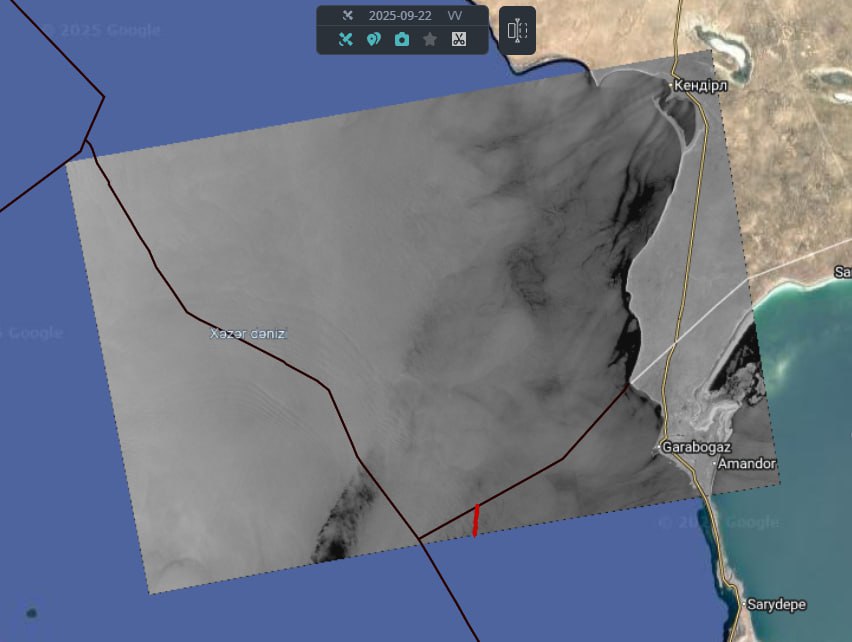Screen dimensions: 852x642
Task: Click the Google copyright watermark at top left
Action: pos(95,30)
